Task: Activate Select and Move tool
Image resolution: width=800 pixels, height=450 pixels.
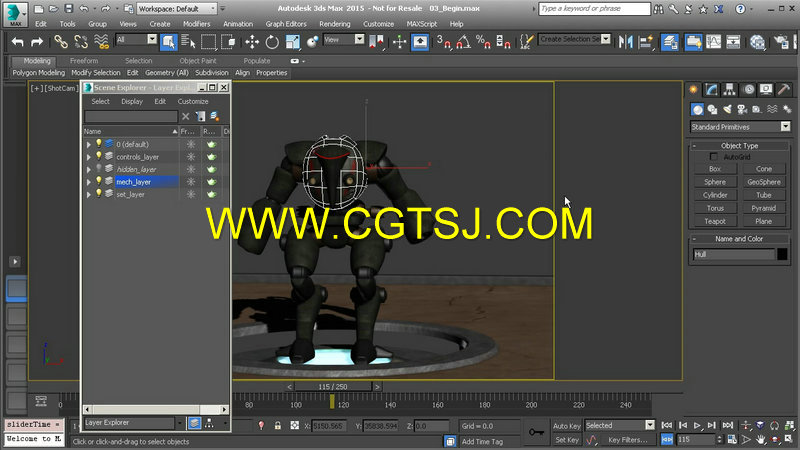Action: [252, 42]
